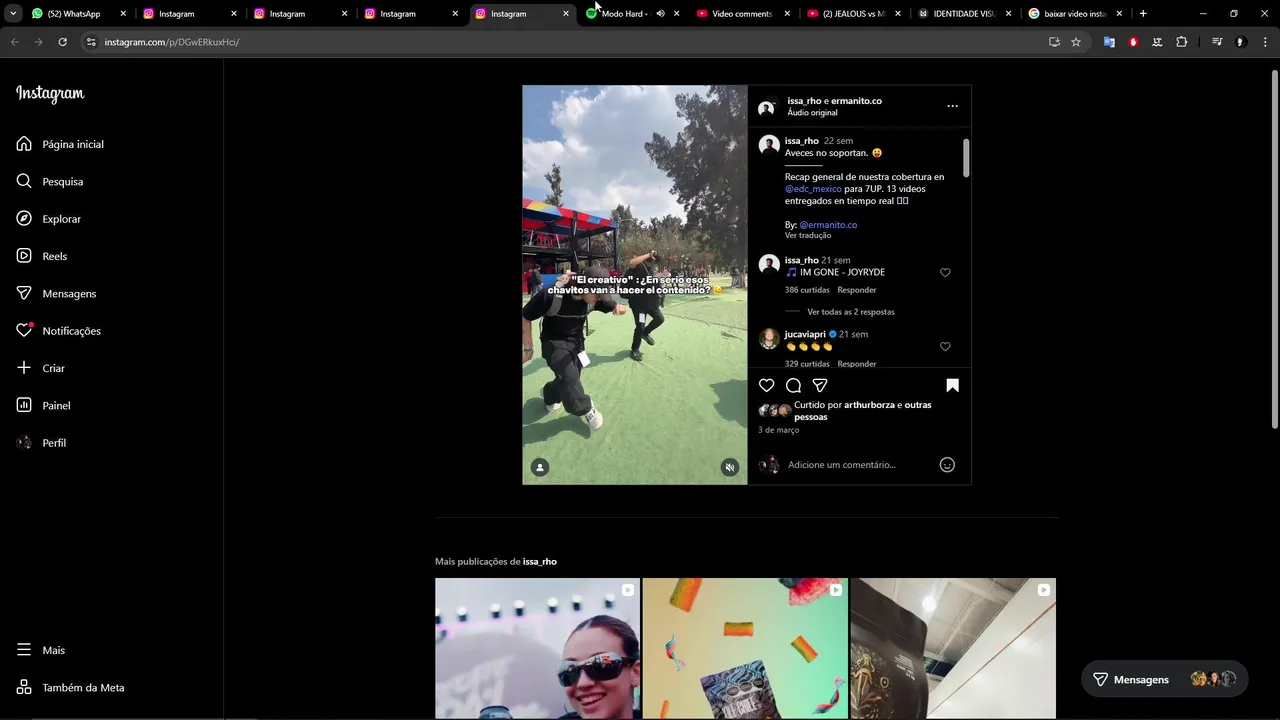Open the Google Translate extension icon
The image size is (1280, 720).
(1109, 42)
